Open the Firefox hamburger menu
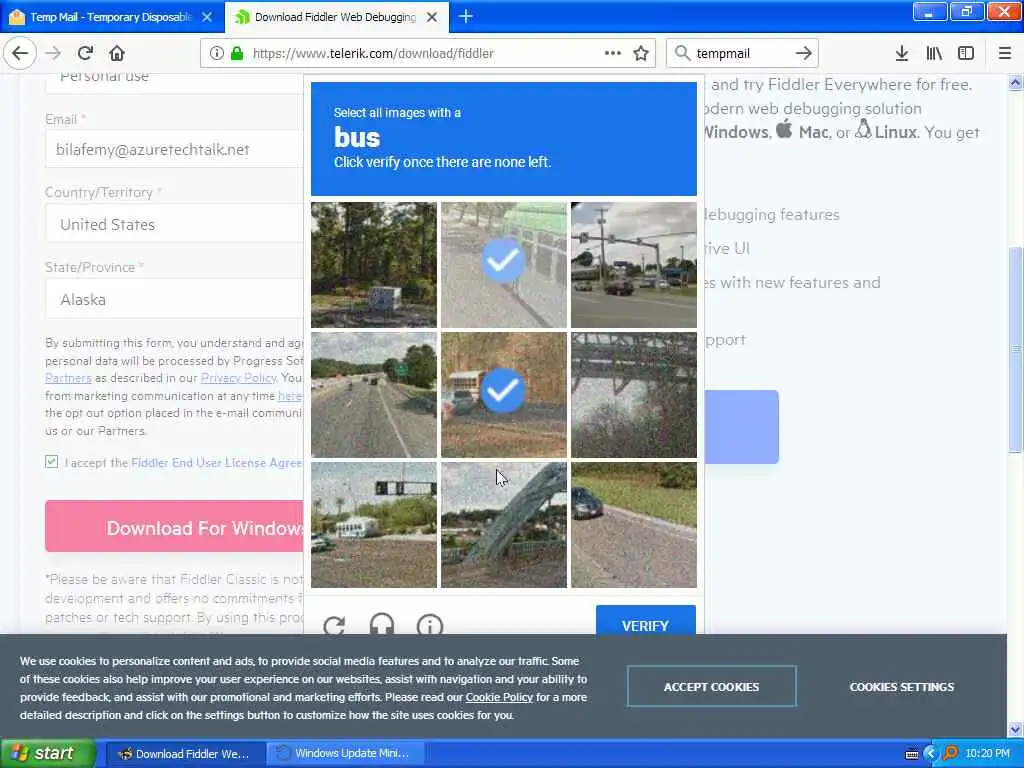This screenshot has height=768, width=1024. tap(1005, 53)
